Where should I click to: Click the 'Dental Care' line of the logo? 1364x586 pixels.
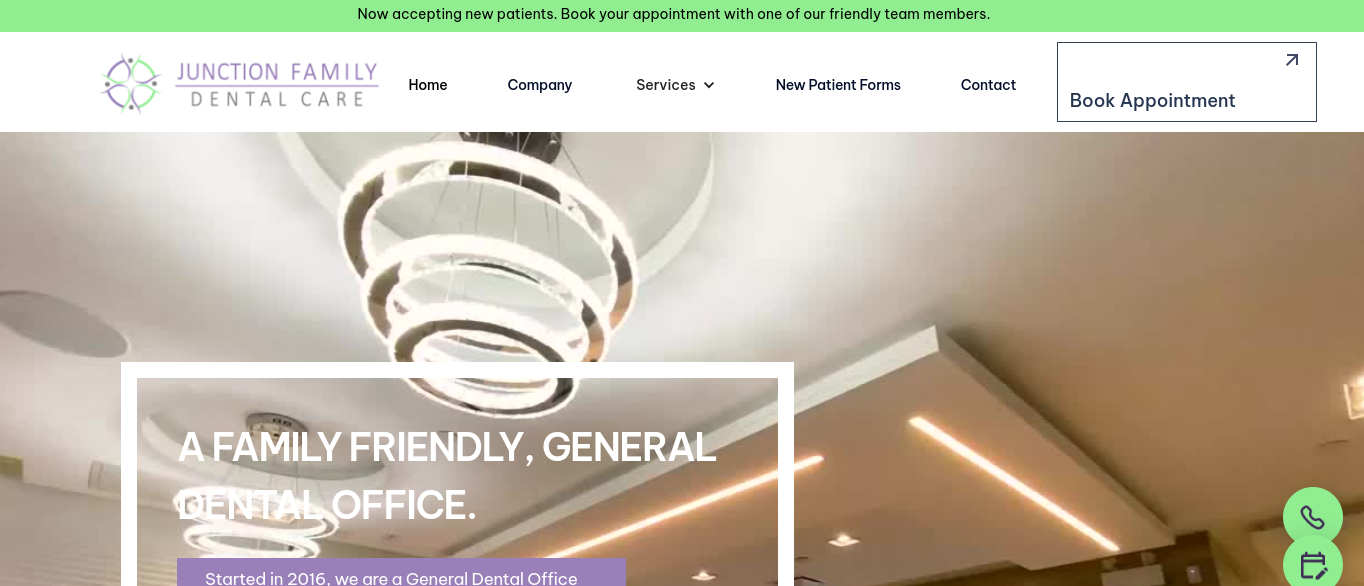click(276, 98)
